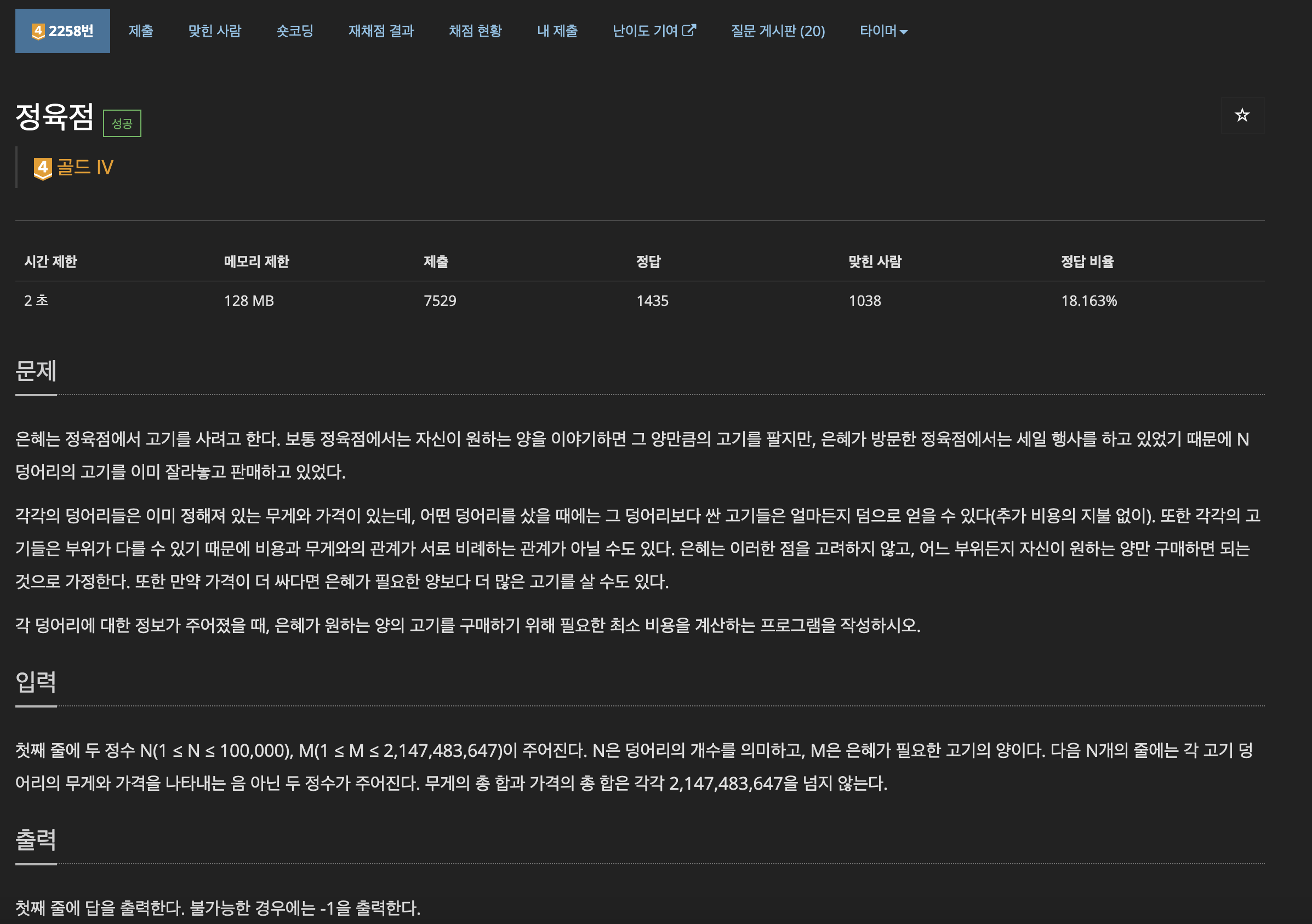This screenshot has width=1312, height=924.
Task: Click the green 성공 status label
Action: point(122,123)
